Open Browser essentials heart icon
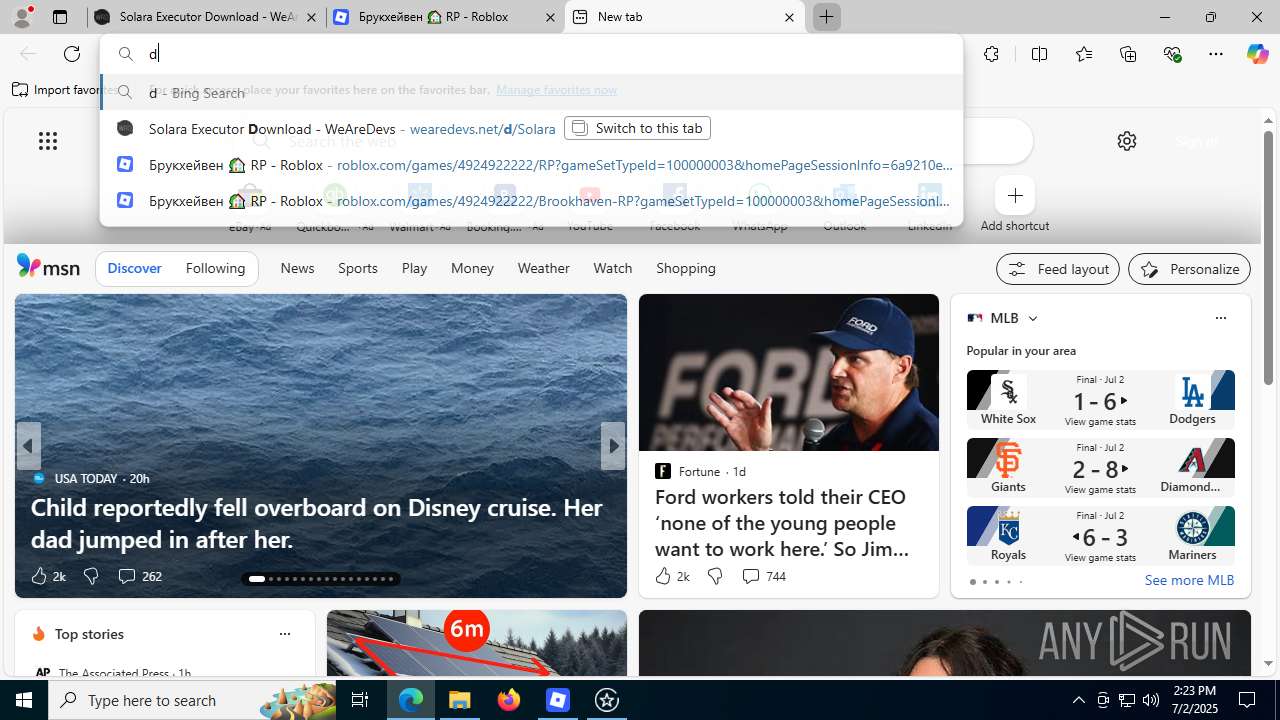 pyautogui.click(x=1172, y=54)
